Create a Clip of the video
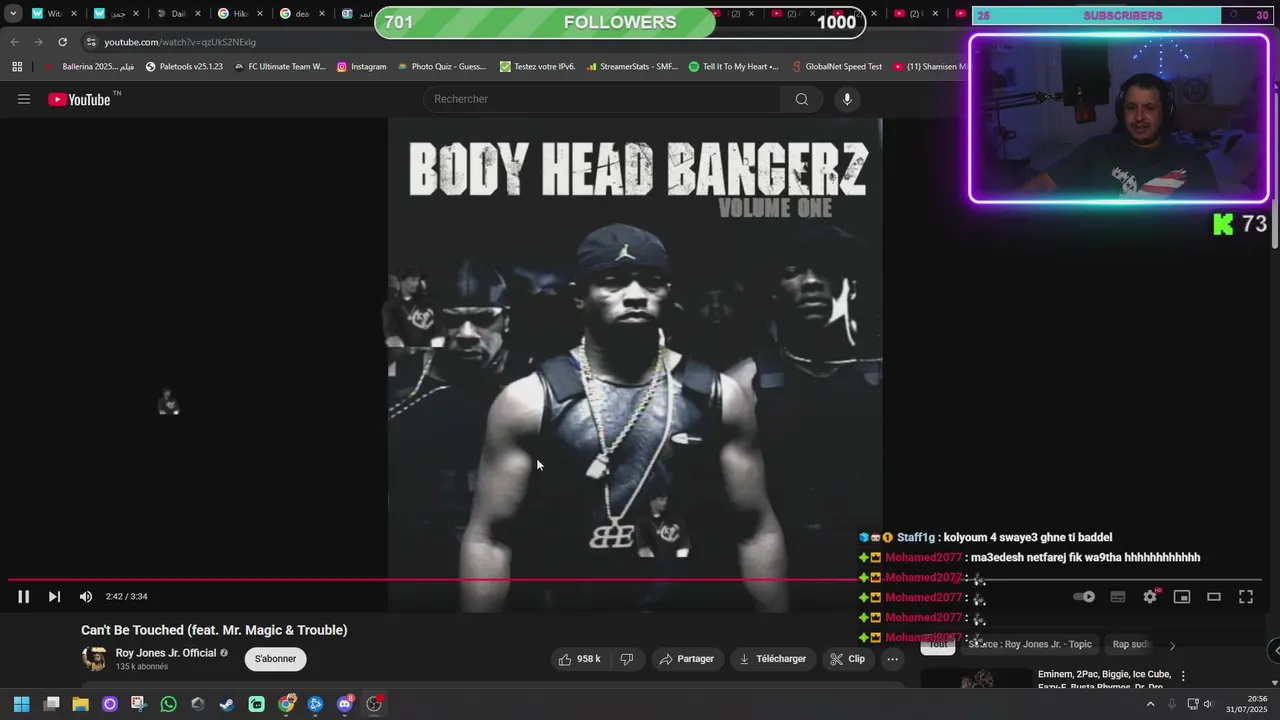Screen dimensions: 1280x720 pyautogui.click(x=848, y=659)
